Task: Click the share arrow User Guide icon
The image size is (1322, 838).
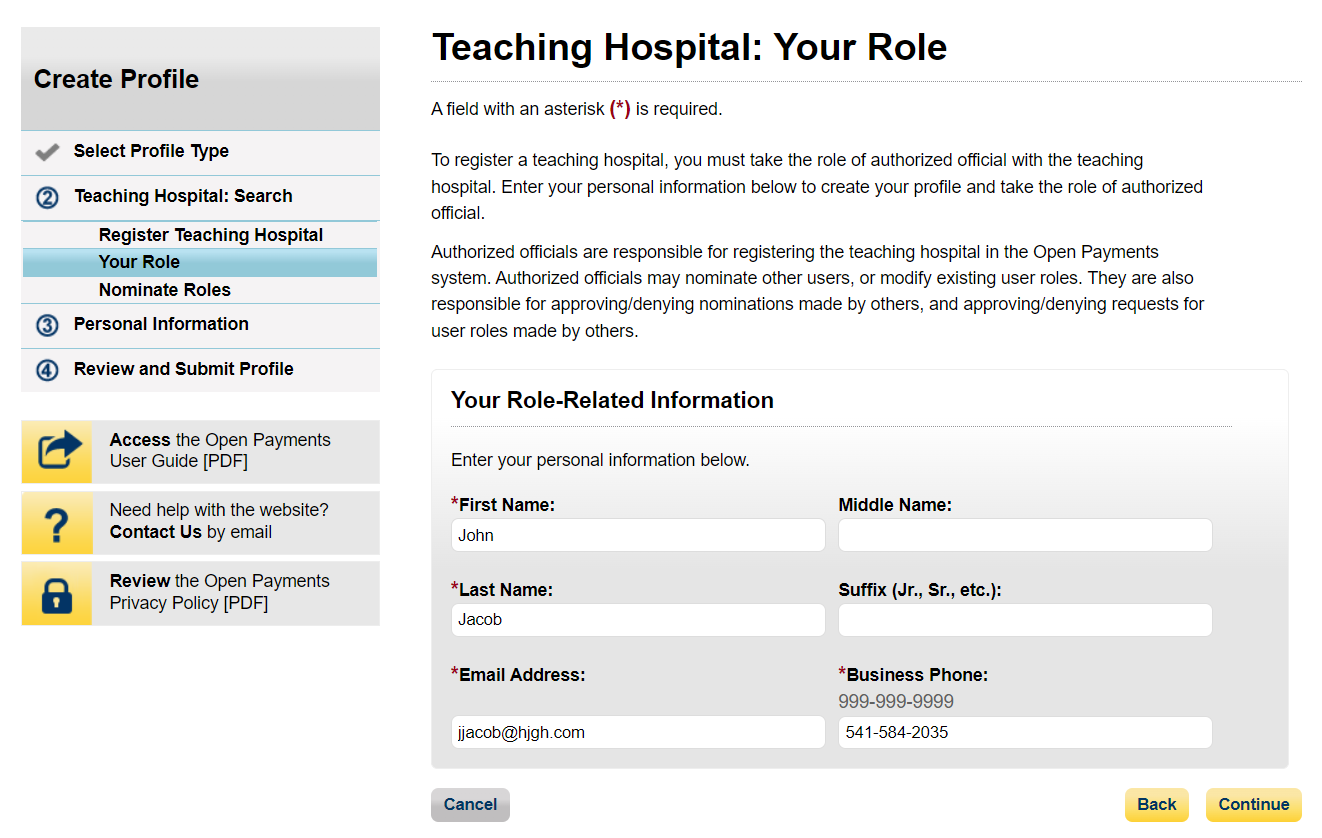Action: click(x=57, y=452)
